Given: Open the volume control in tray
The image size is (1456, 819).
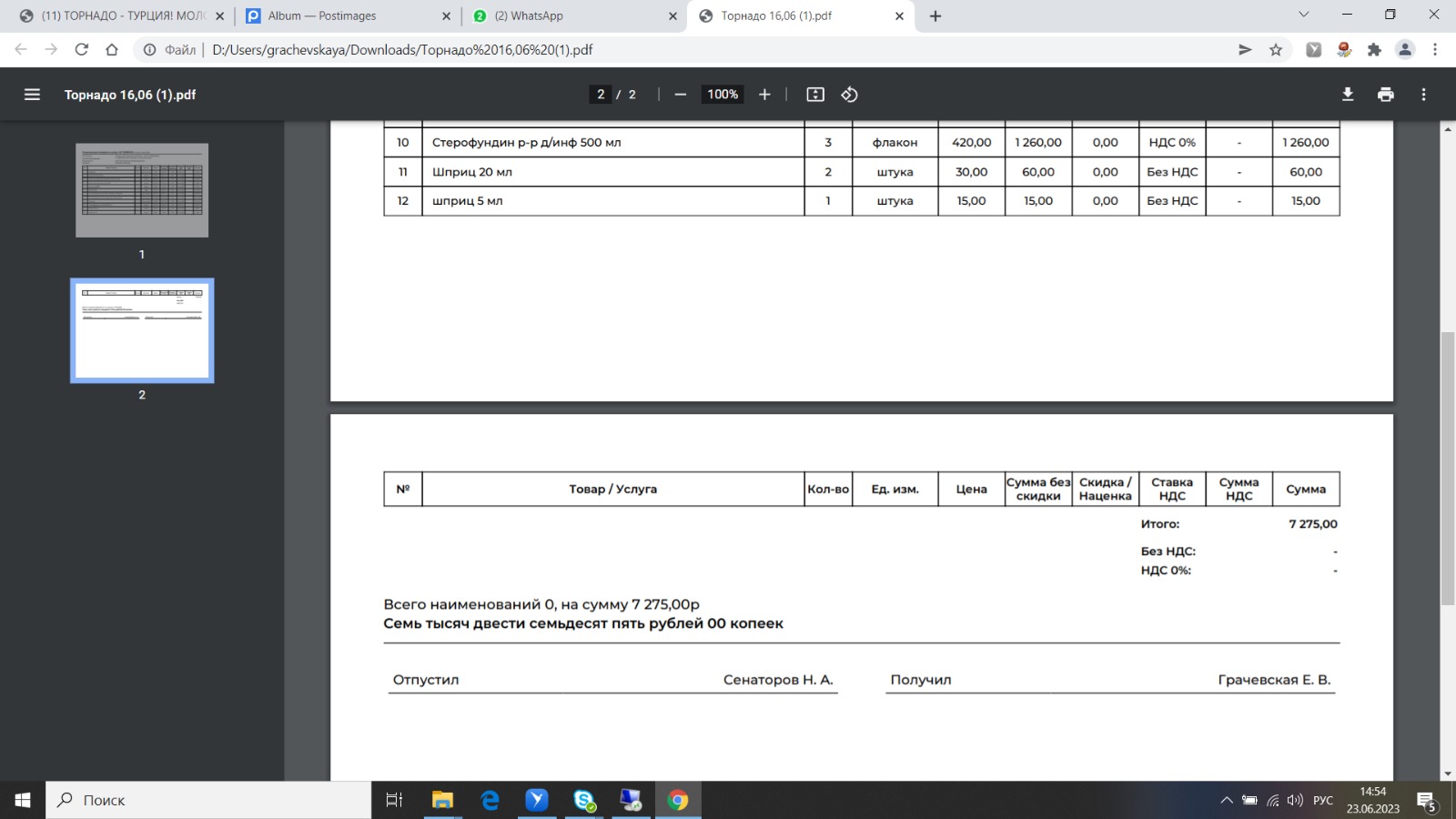Looking at the screenshot, I should click(1295, 800).
